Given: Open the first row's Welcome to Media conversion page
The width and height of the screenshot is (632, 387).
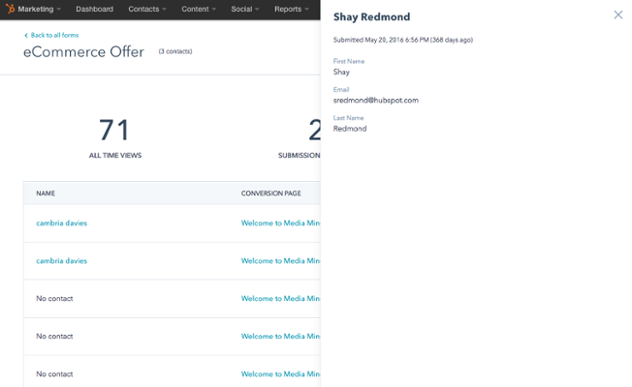Looking at the screenshot, I should (x=281, y=223).
